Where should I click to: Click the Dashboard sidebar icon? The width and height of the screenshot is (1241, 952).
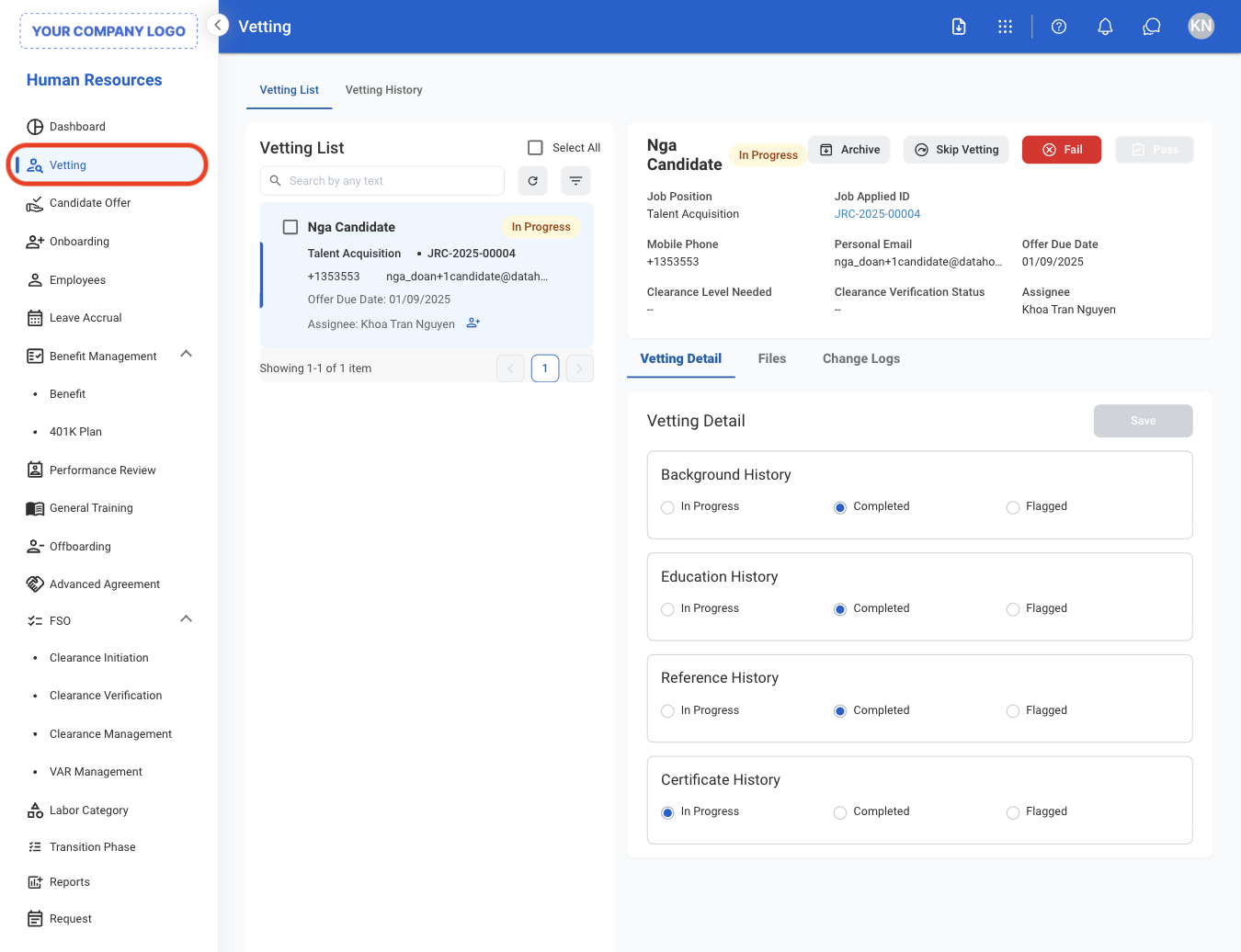(x=35, y=127)
